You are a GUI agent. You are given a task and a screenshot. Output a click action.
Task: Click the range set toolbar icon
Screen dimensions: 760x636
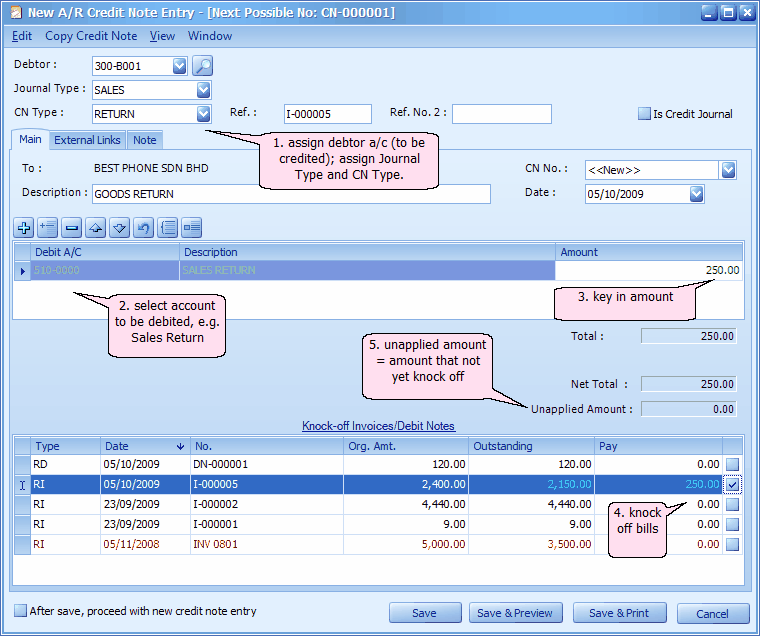[191, 227]
